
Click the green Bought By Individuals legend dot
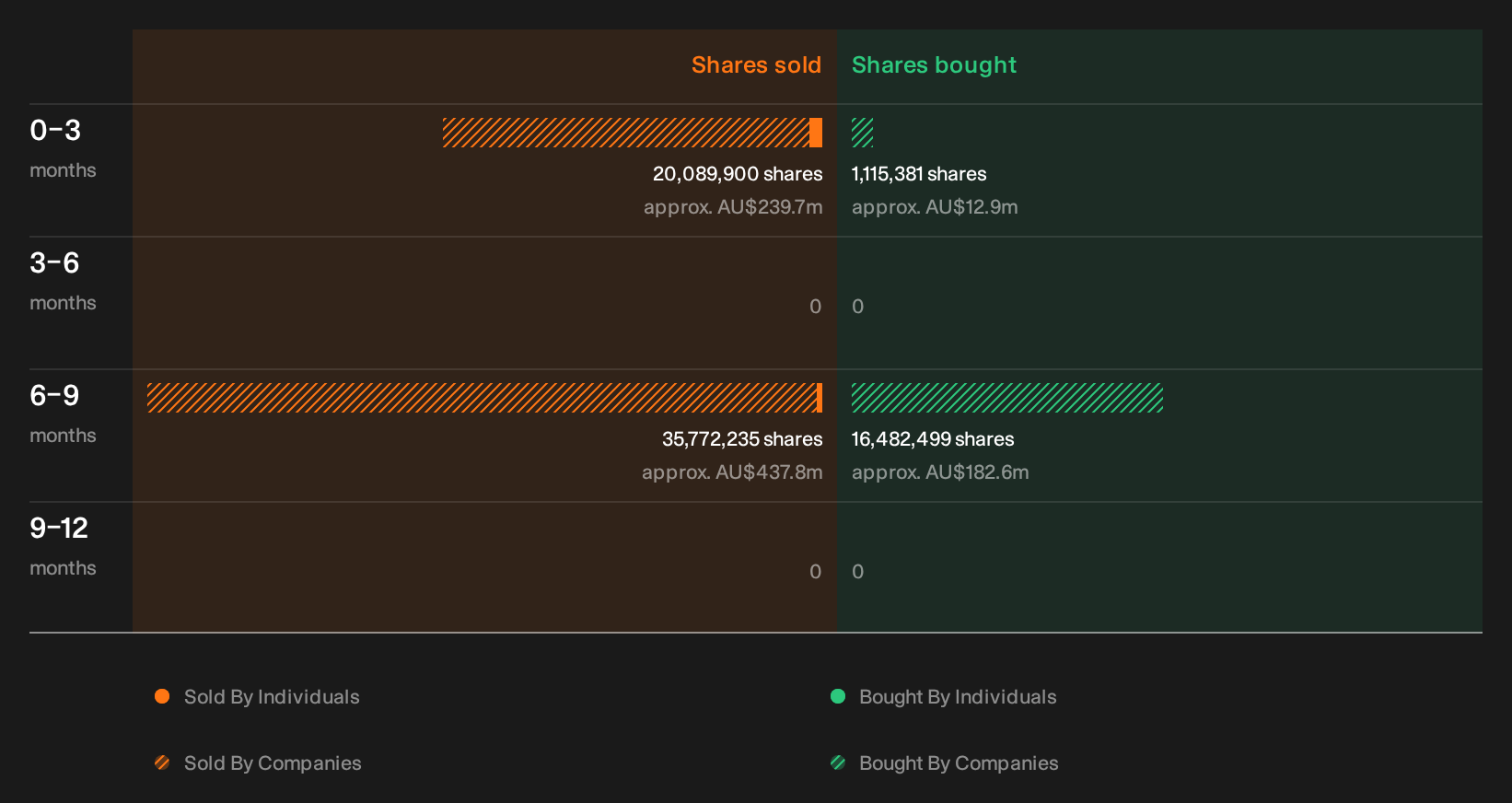pyautogui.click(x=838, y=696)
